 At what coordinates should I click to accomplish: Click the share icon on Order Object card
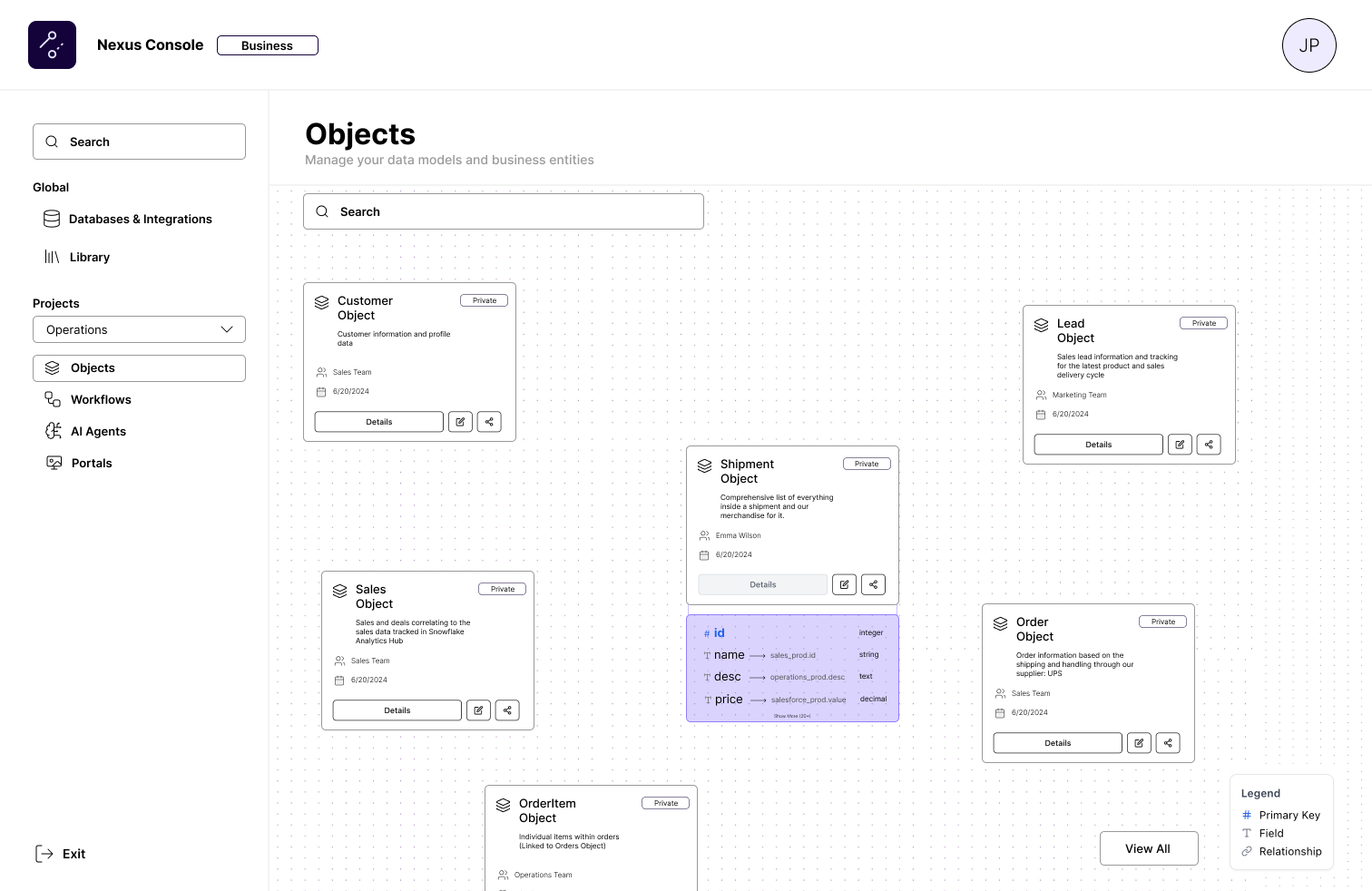(1168, 743)
